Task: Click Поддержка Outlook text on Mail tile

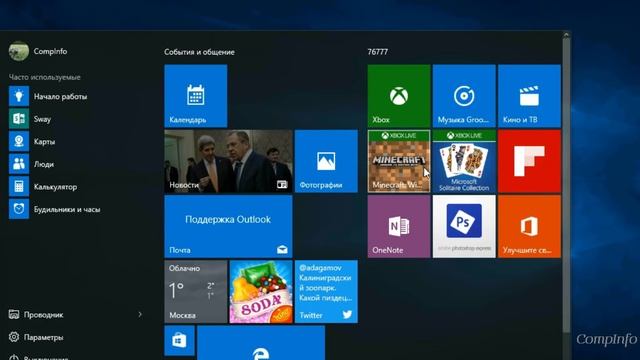Action: tap(228, 220)
